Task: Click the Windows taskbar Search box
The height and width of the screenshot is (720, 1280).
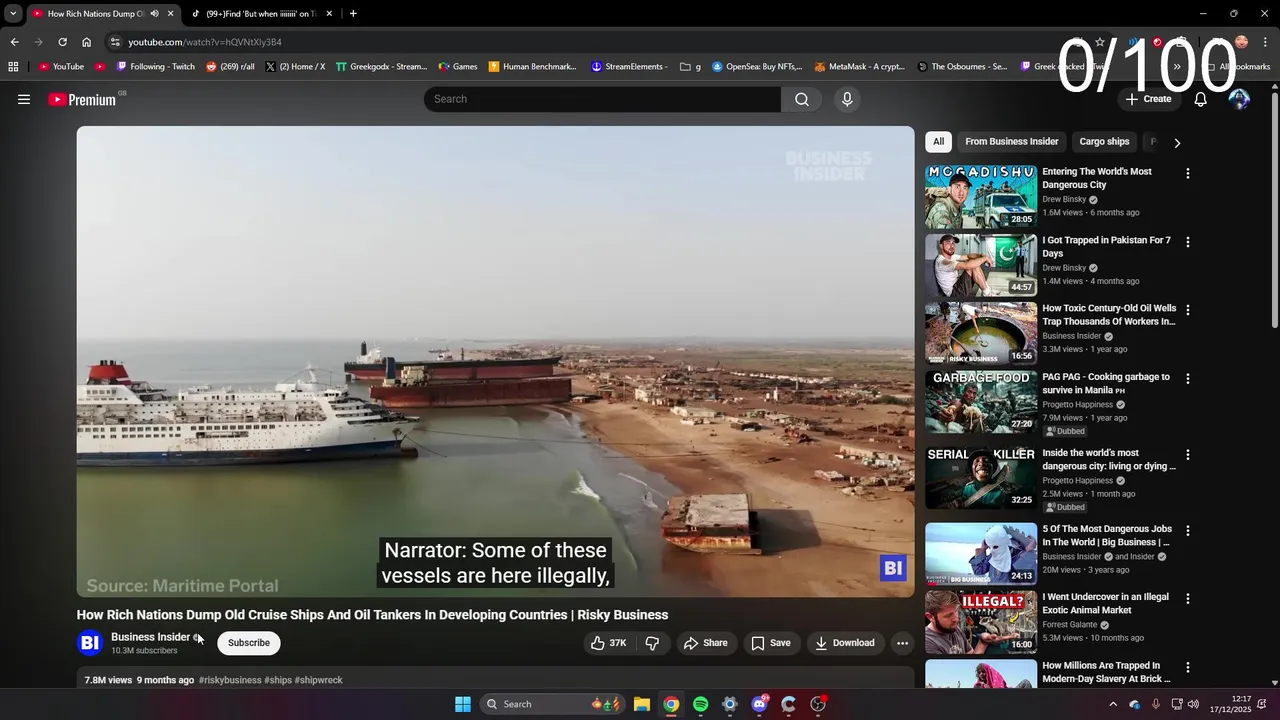Action: coord(550,704)
